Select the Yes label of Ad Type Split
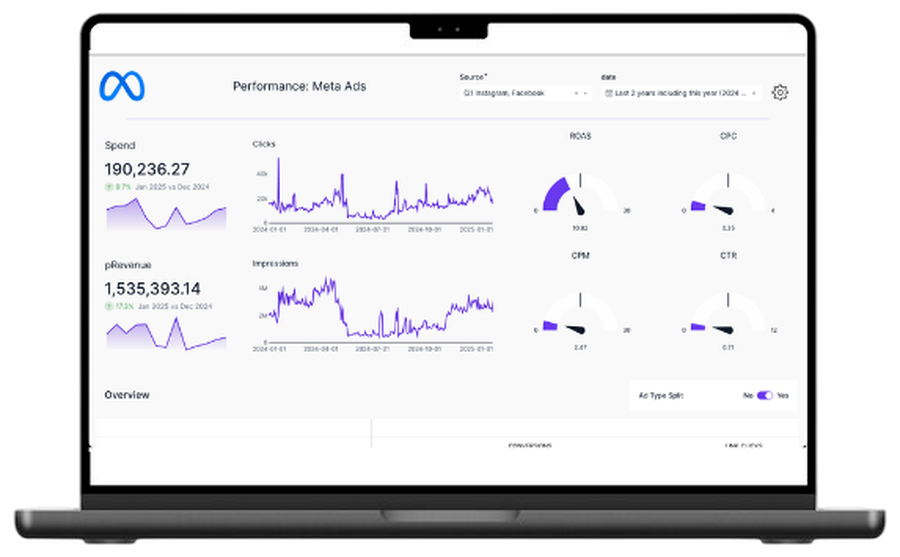The height and width of the screenshot is (557, 900). coord(783,395)
